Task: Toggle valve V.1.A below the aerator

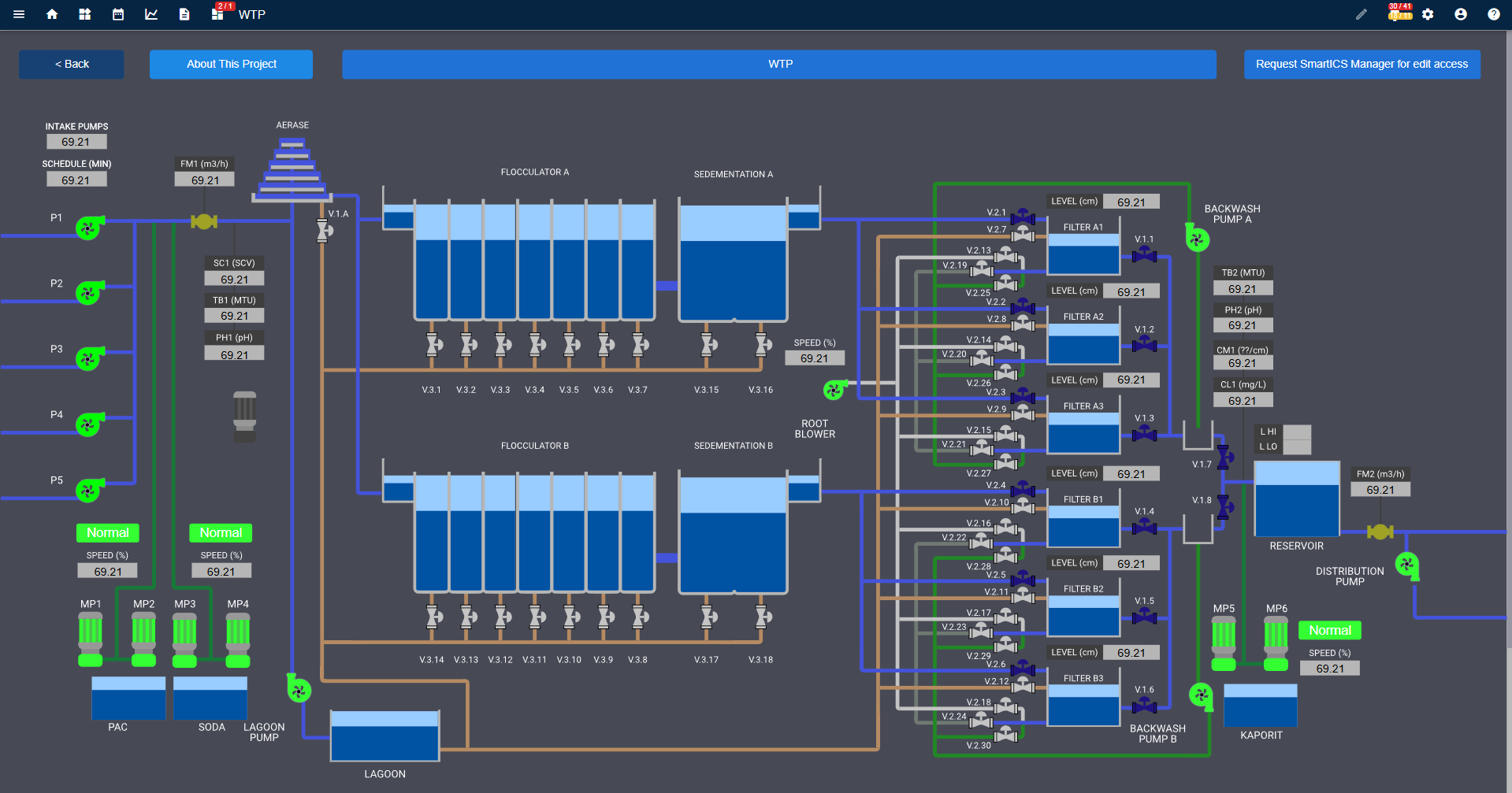Action: 322,231
